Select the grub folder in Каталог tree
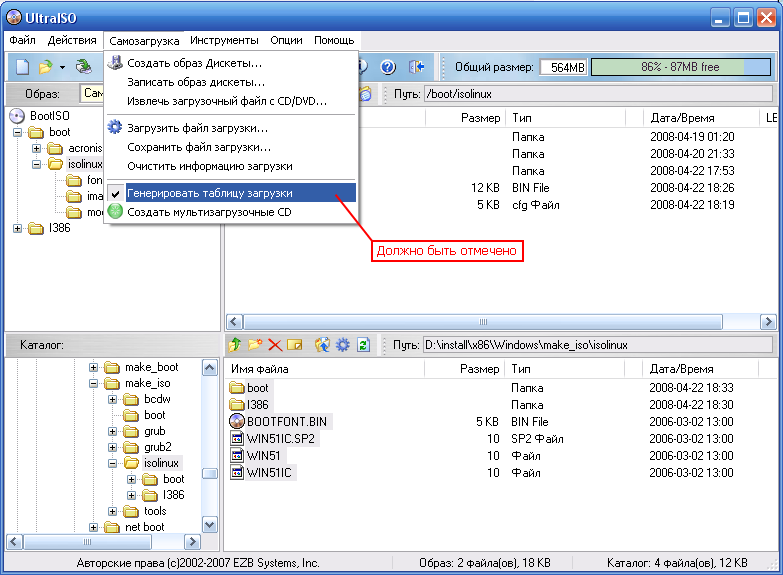 point(154,431)
